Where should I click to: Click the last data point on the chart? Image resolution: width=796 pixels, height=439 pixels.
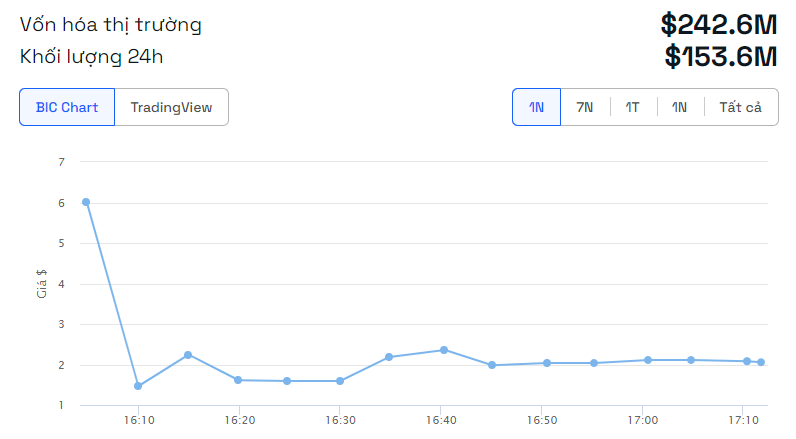coord(761,362)
